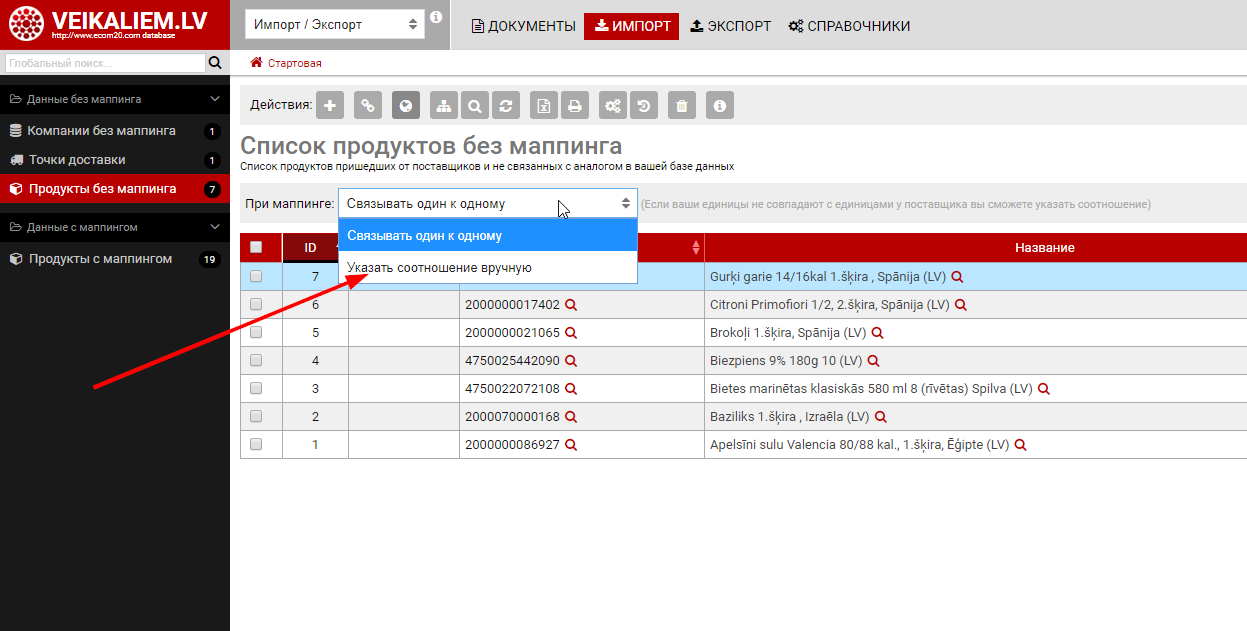Choose 'Указать соотношение вручную' option
Screen dimensions: 1247x631
(439, 268)
